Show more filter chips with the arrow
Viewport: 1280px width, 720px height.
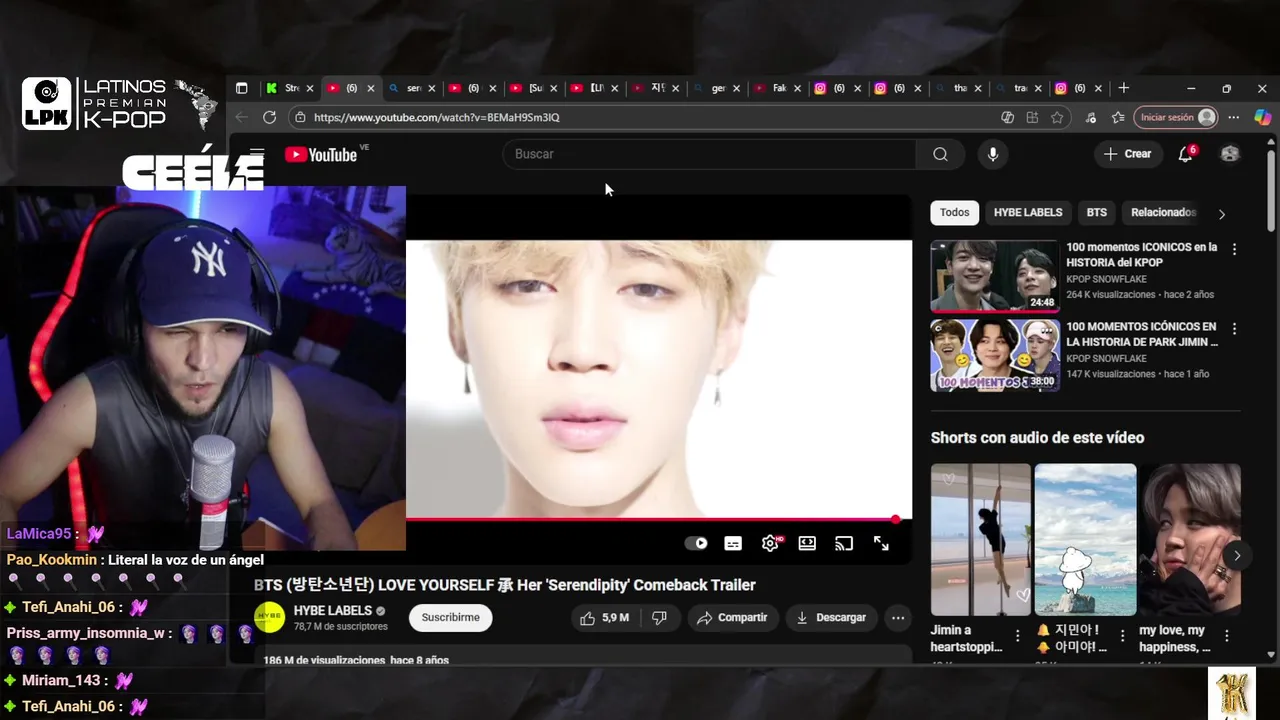tap(1221, 213)
